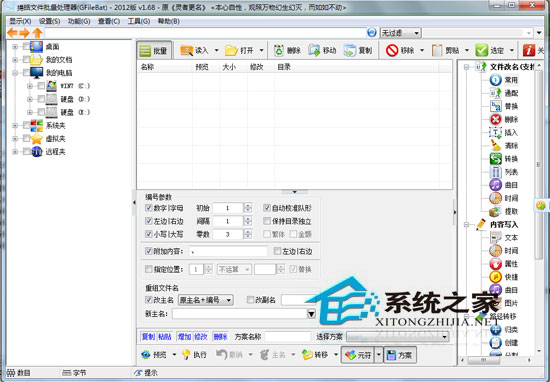Select the 批量 toolbar button
Image resolution: width=550 pixels, height=382 pixels.
tap(154, 51)
